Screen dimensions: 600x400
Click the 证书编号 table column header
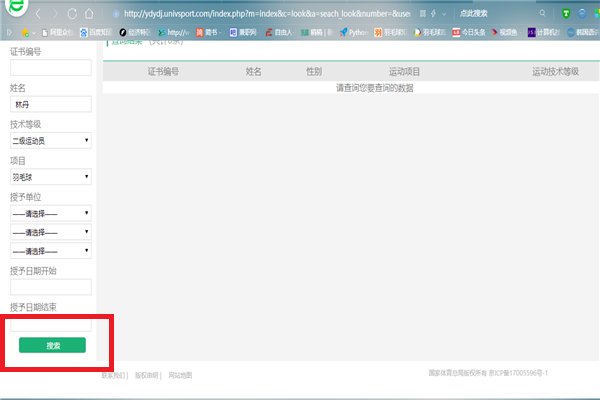163,72
